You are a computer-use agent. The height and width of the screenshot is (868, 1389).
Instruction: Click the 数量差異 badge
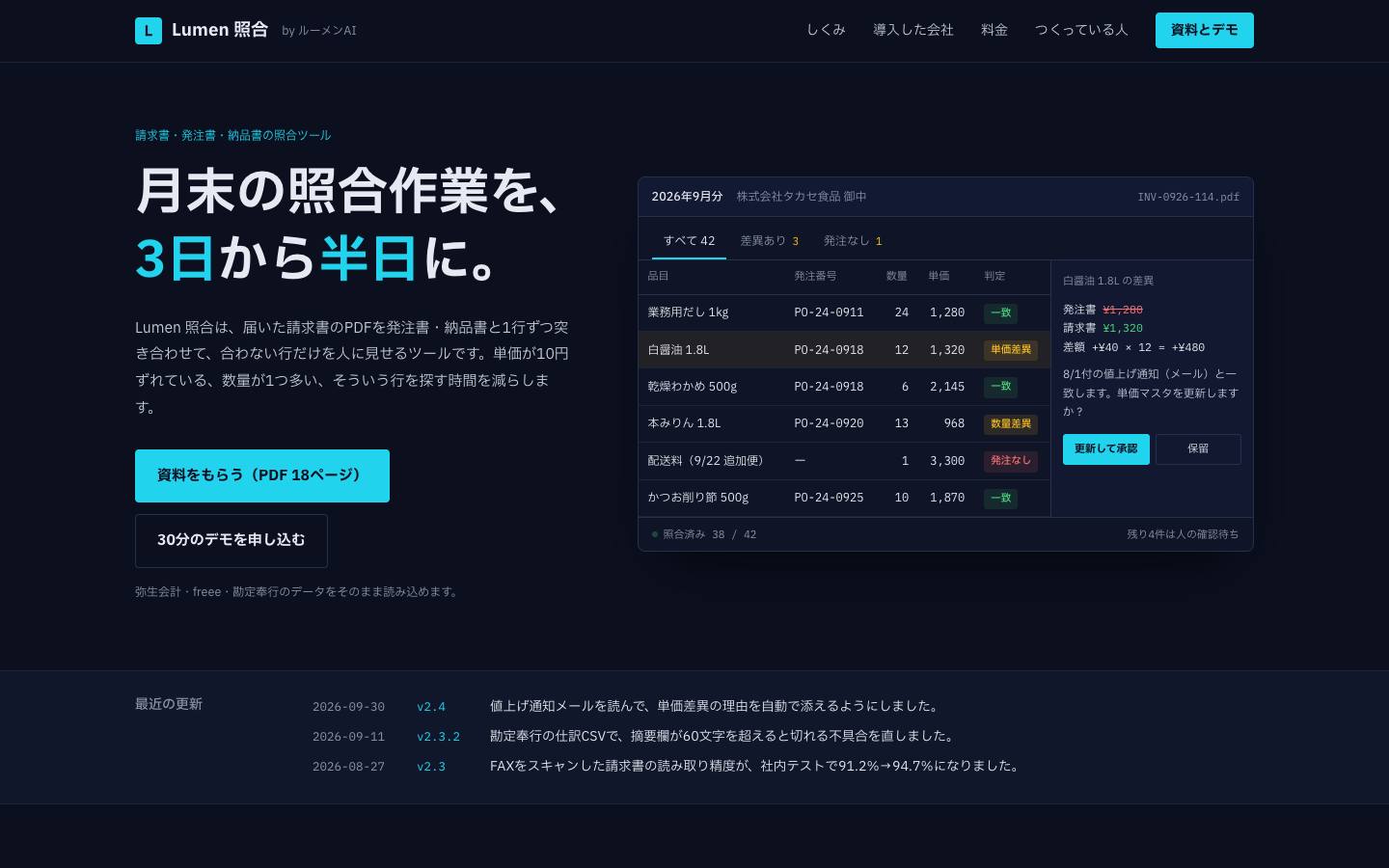tap(1011, 424)
